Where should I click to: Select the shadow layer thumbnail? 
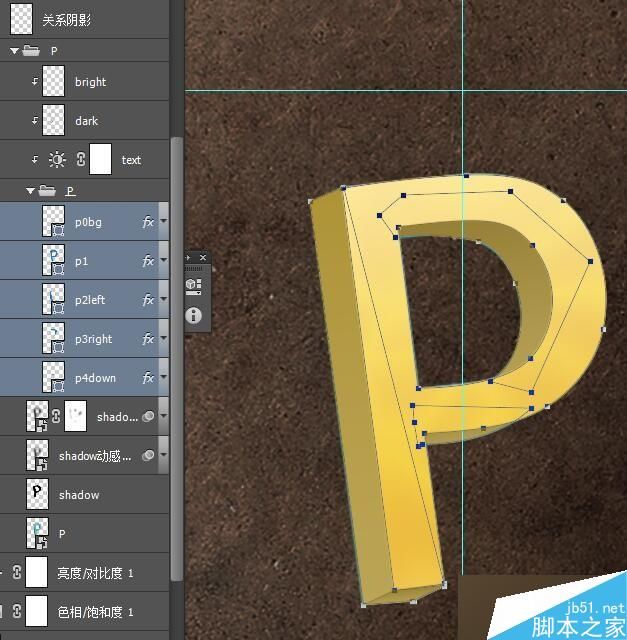click(x=37, y=494)
